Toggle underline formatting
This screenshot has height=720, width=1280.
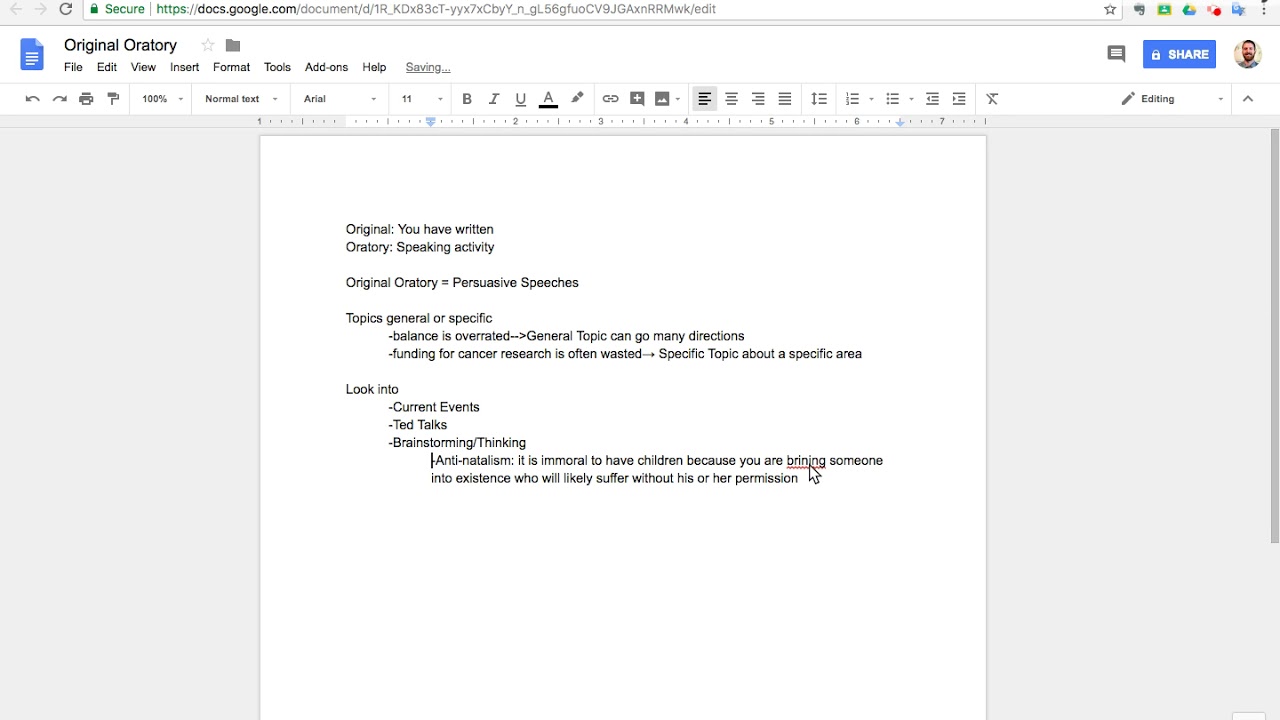[520, 99]
